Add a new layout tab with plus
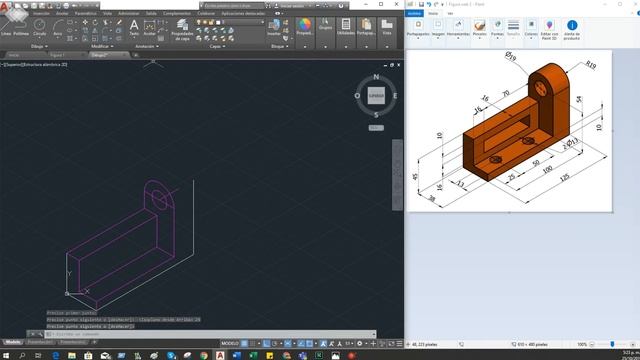 (x=94, y=342)
